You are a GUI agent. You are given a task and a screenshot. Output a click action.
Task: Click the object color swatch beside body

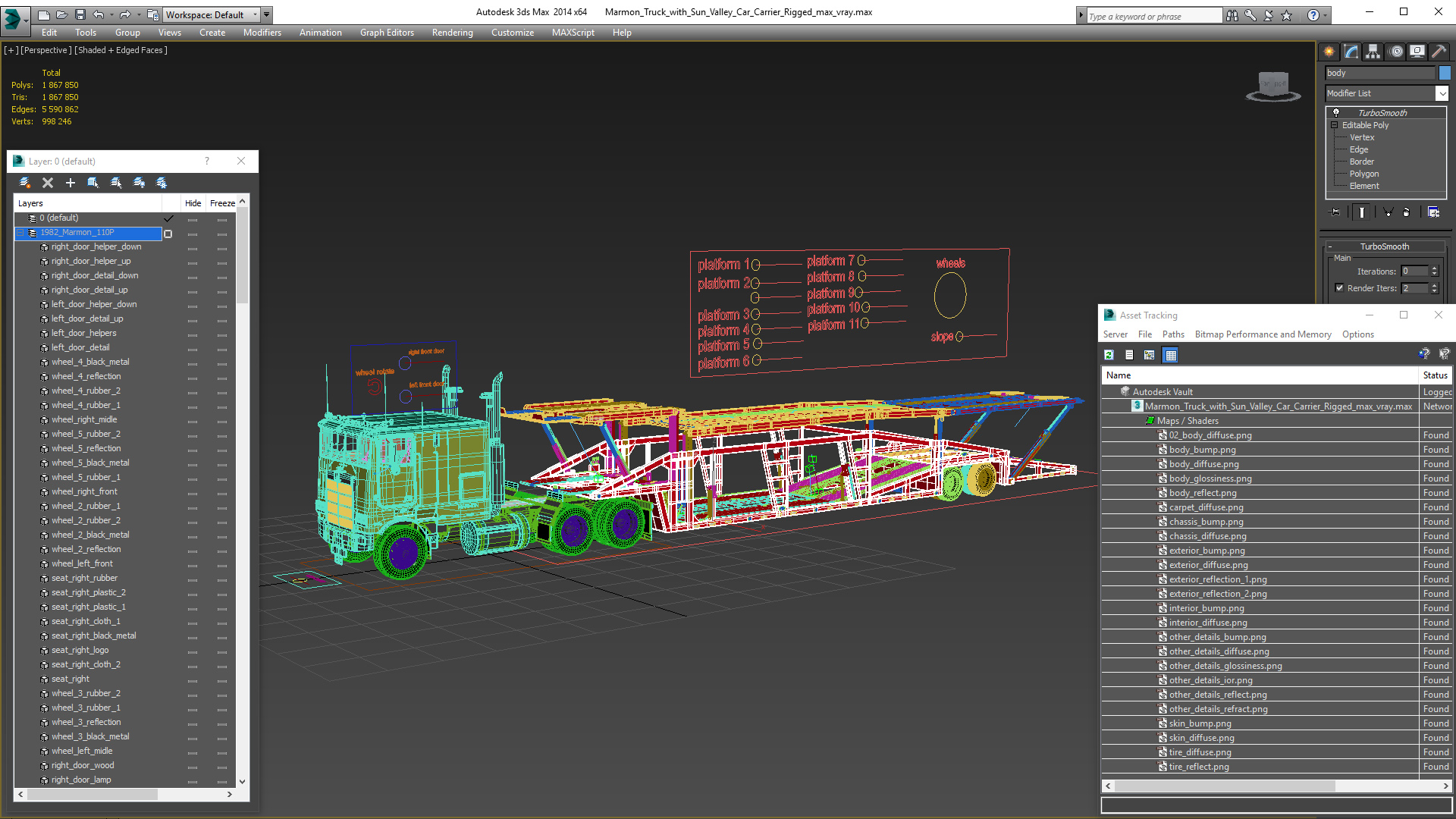tap(1445, 73)
